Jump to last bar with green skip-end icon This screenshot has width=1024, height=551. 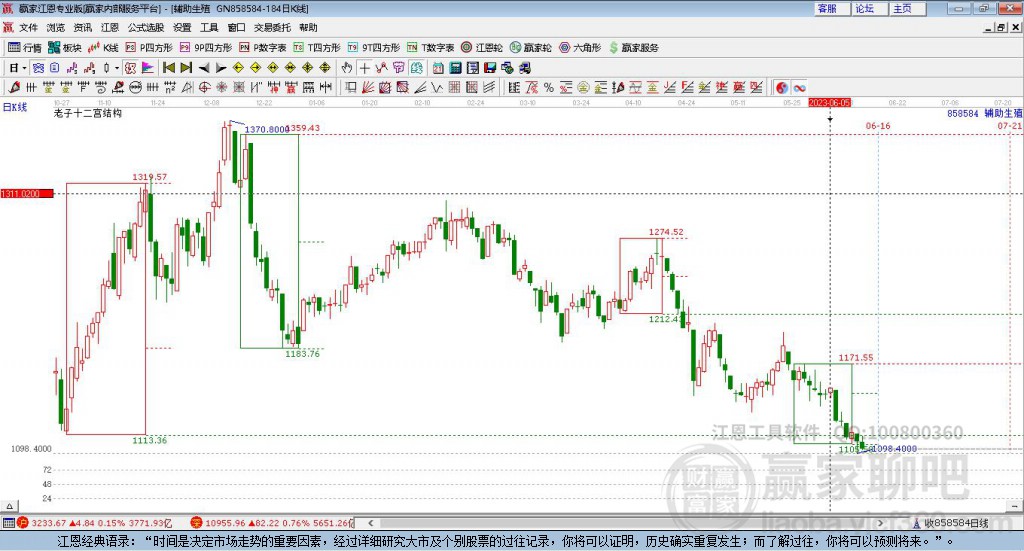click(186, 68)
